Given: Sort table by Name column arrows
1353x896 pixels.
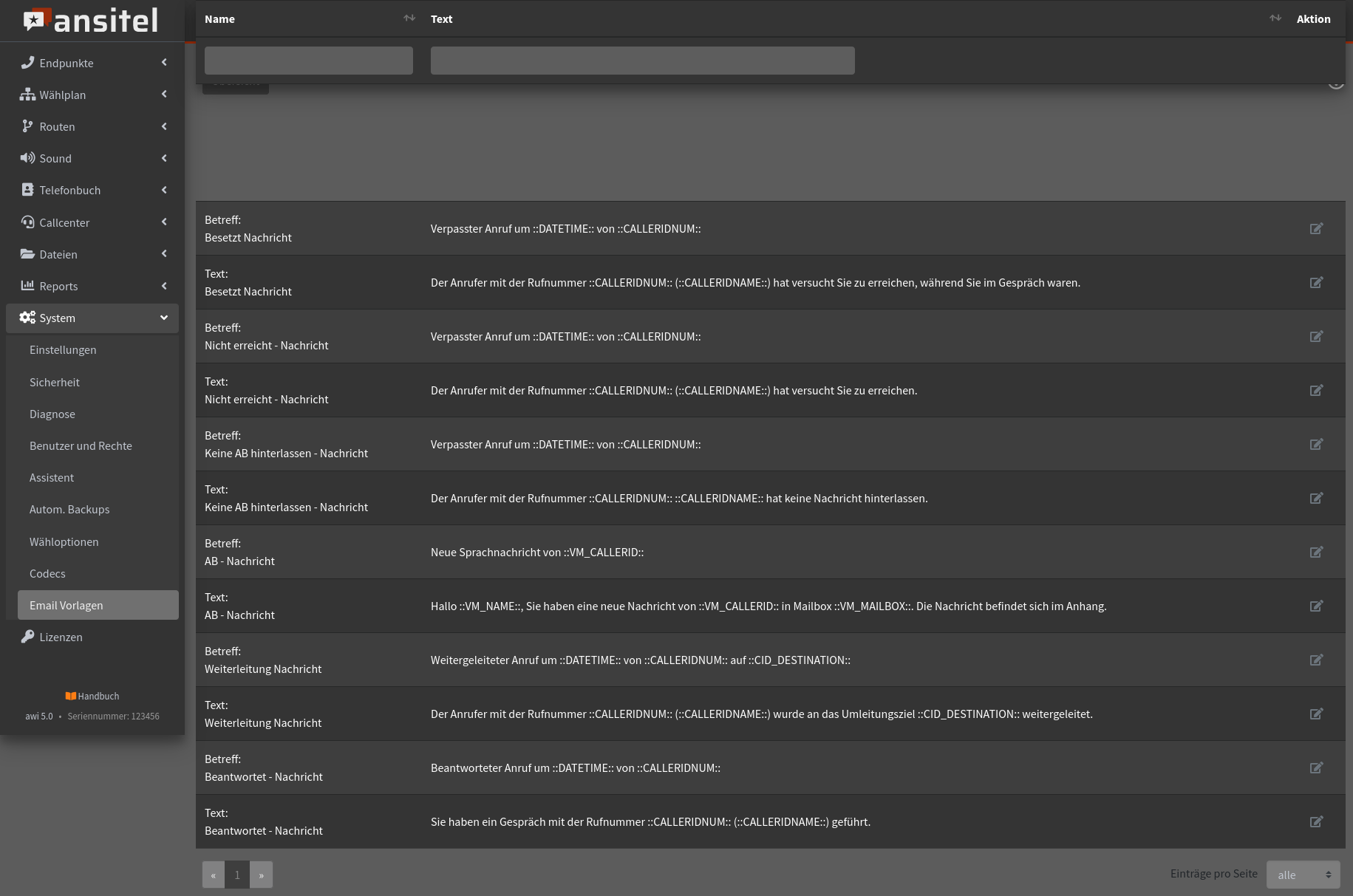Looking at the screenshot, I should [409, 18].
